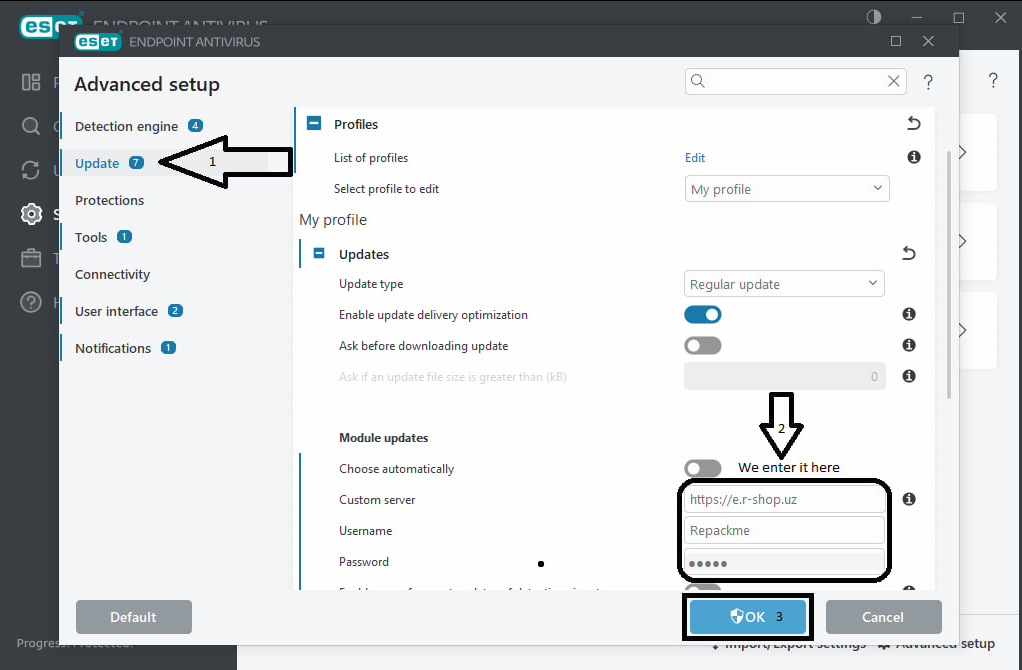Viewport: 1022px width, 670px height.
Task: Open User interface settings
Action: click(116, 312)
